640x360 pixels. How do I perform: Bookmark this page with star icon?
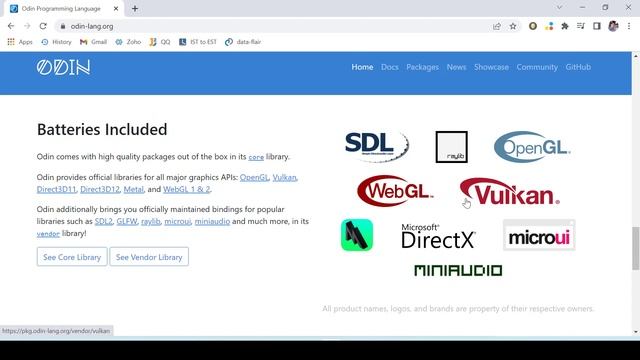click(x=513, y=26)
